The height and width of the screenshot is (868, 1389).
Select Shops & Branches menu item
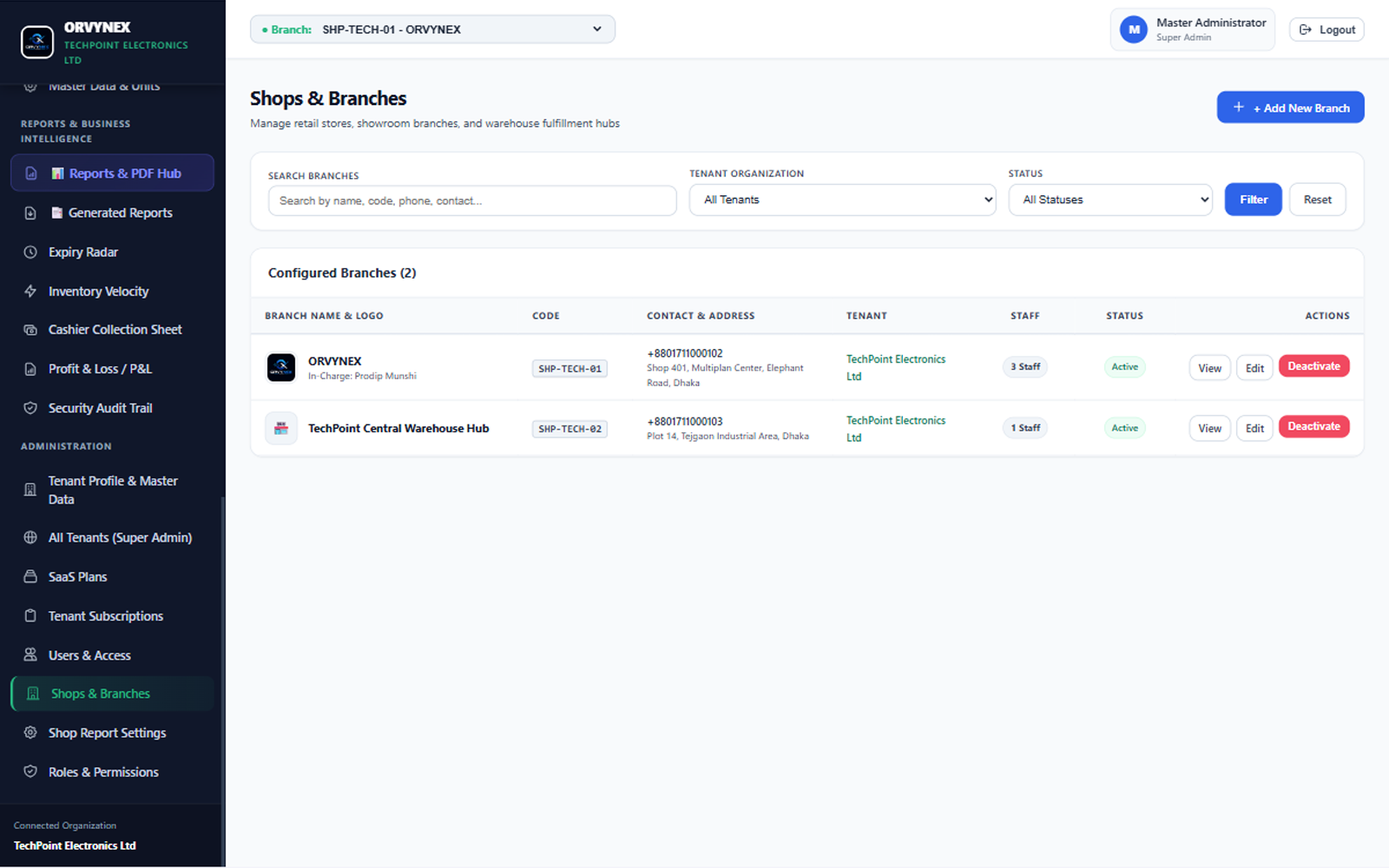pyautogui.click(x=112, y=694)
